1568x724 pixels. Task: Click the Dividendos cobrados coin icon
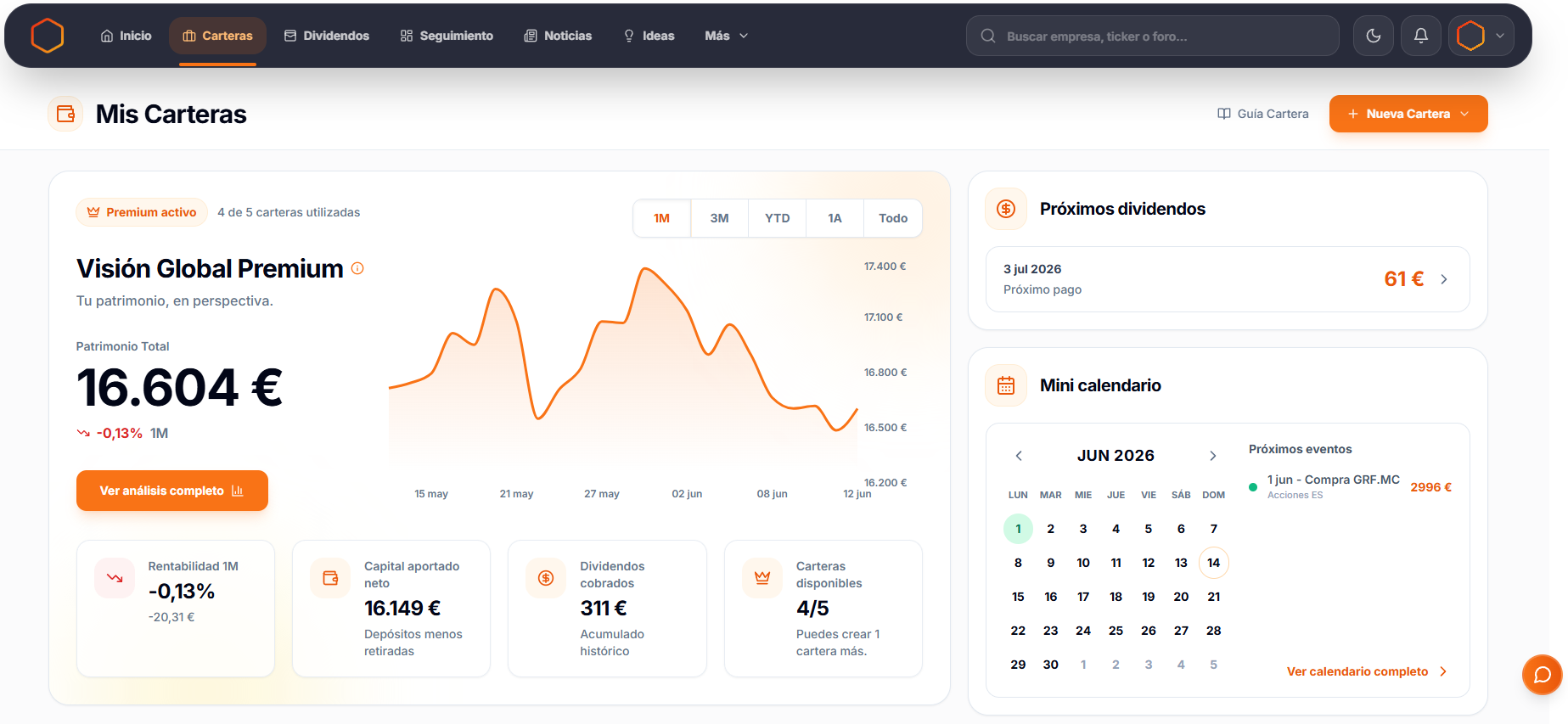point(546,578)
